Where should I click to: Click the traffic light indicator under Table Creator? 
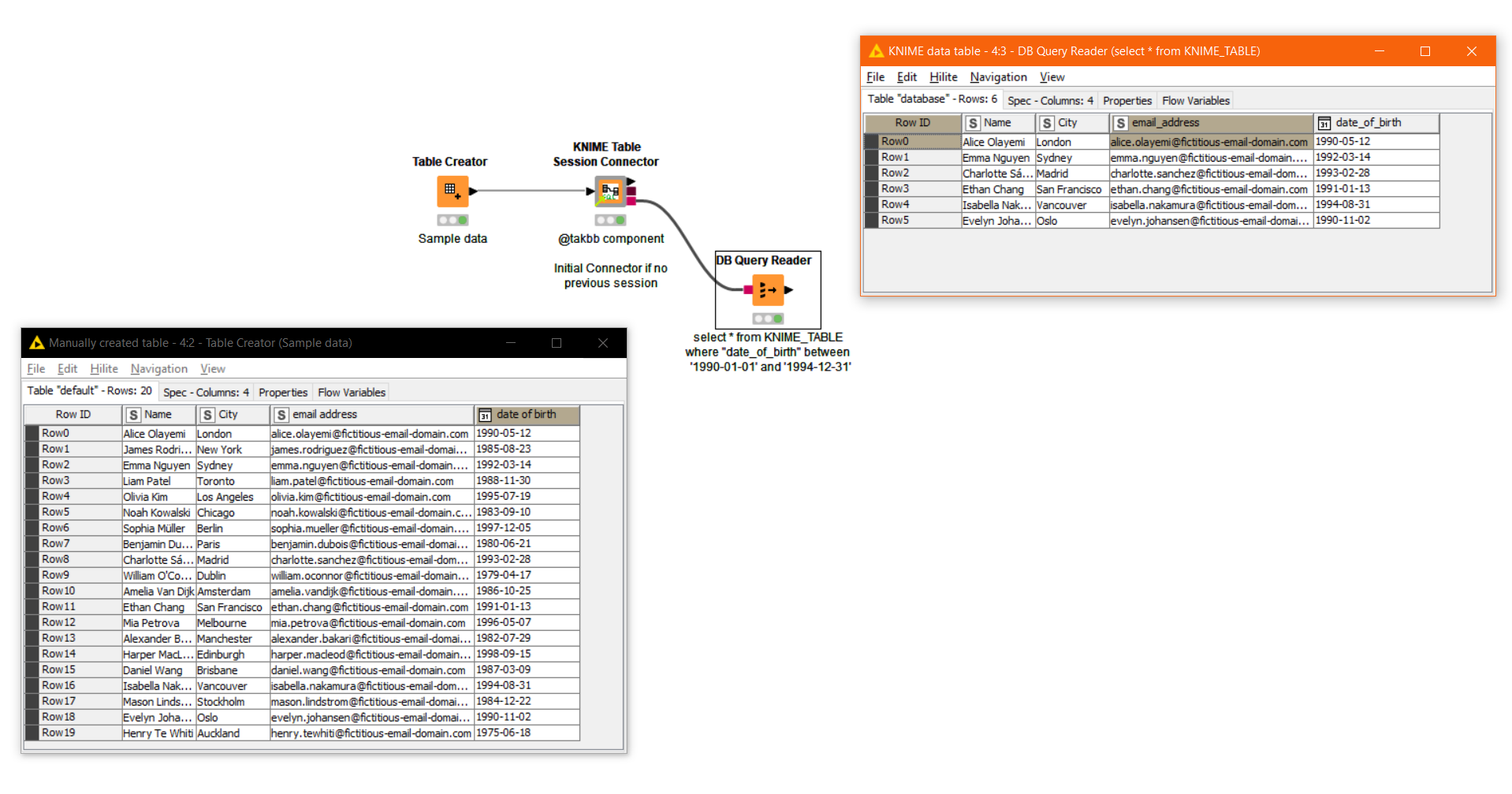pos(453,220)
